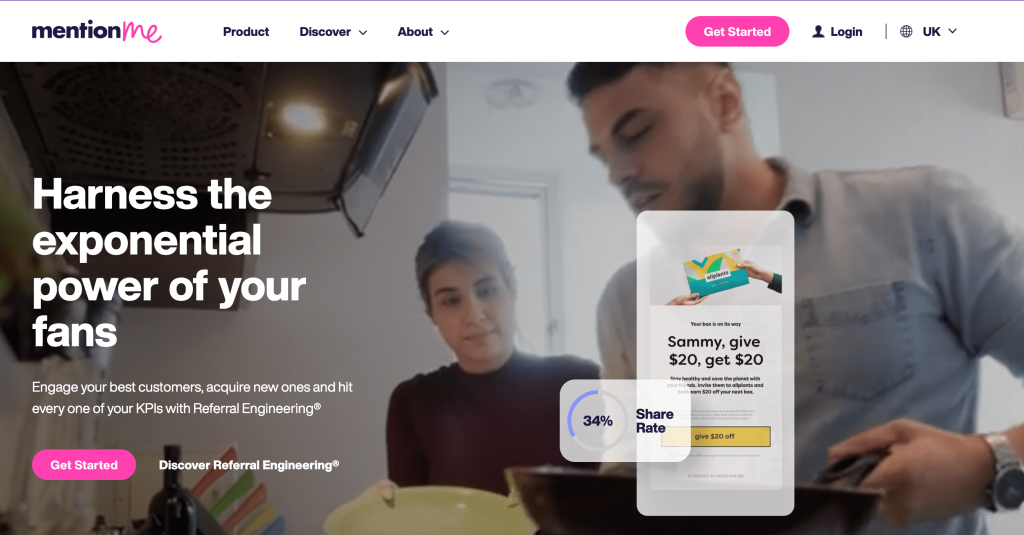
Task: Expand the About dropdown chevron
Action: (x=445, y=32)
